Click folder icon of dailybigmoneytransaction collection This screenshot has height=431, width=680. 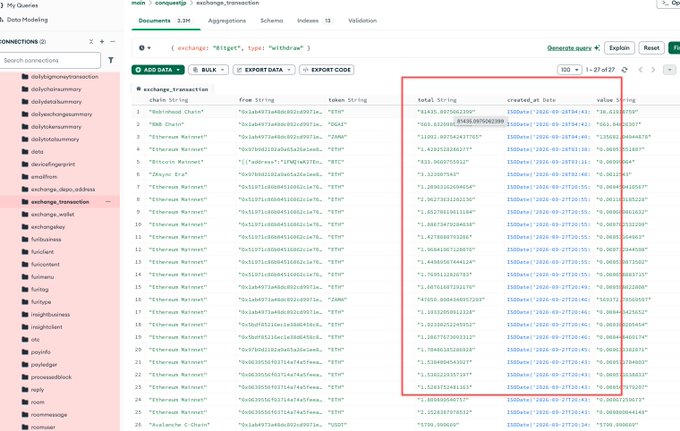pos(25,77)
